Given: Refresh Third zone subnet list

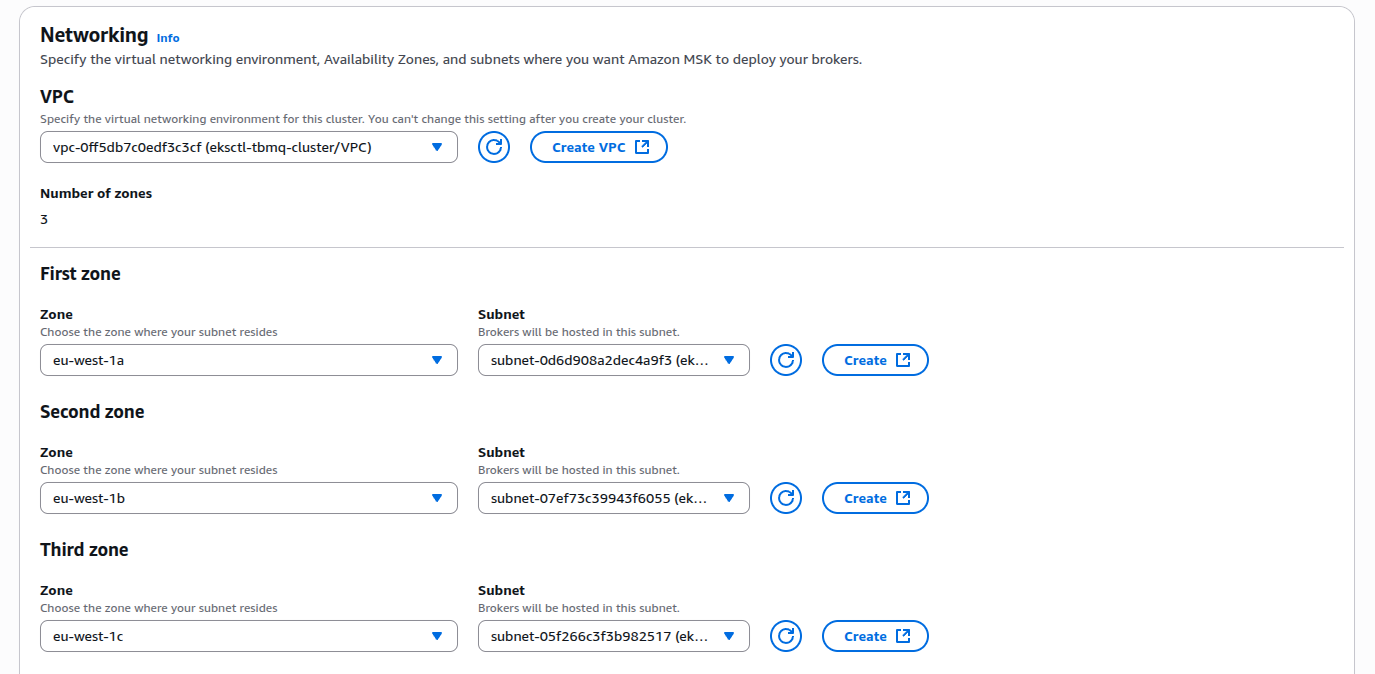Looking at the screenshot, I should pos(786,636).
